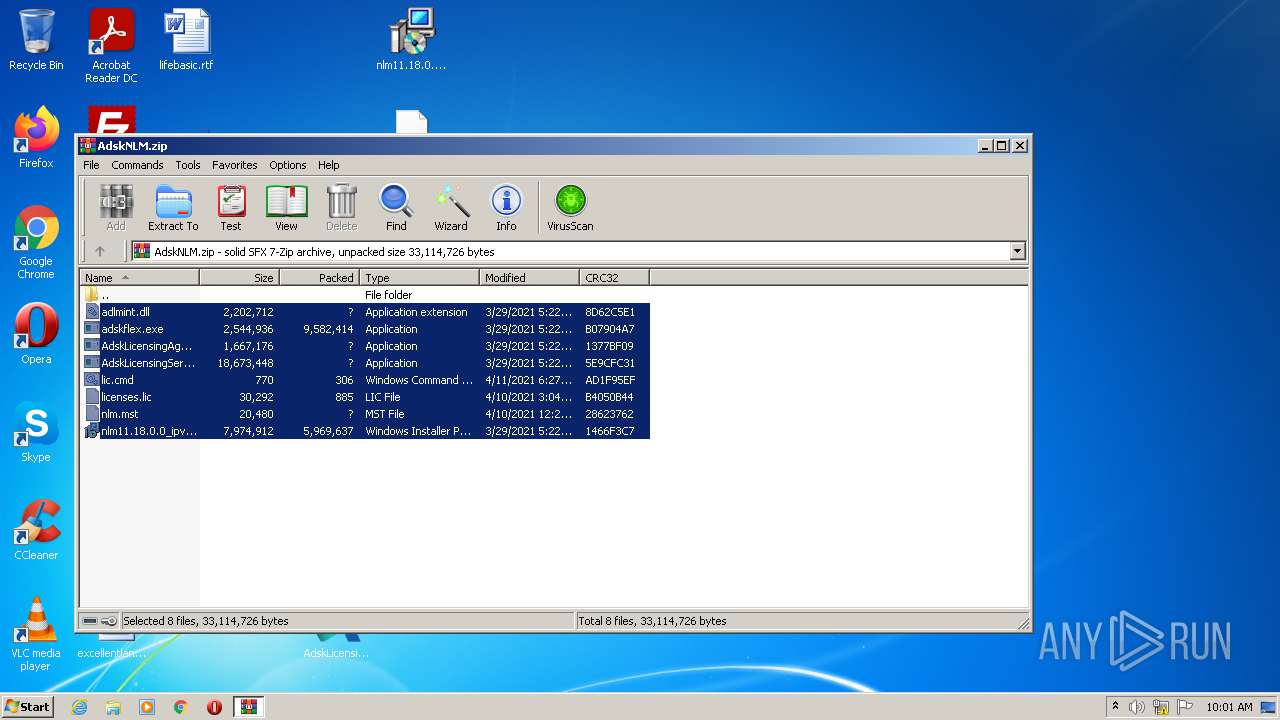Viewport: 1280px width, 720px height.
Task: Launch Firefox from the desktop
Action: point(36,138)
